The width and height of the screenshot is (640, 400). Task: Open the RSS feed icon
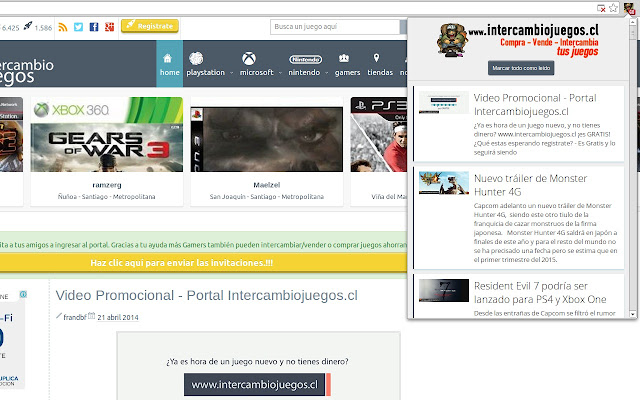pyautogui.click(x=62, y=27)
